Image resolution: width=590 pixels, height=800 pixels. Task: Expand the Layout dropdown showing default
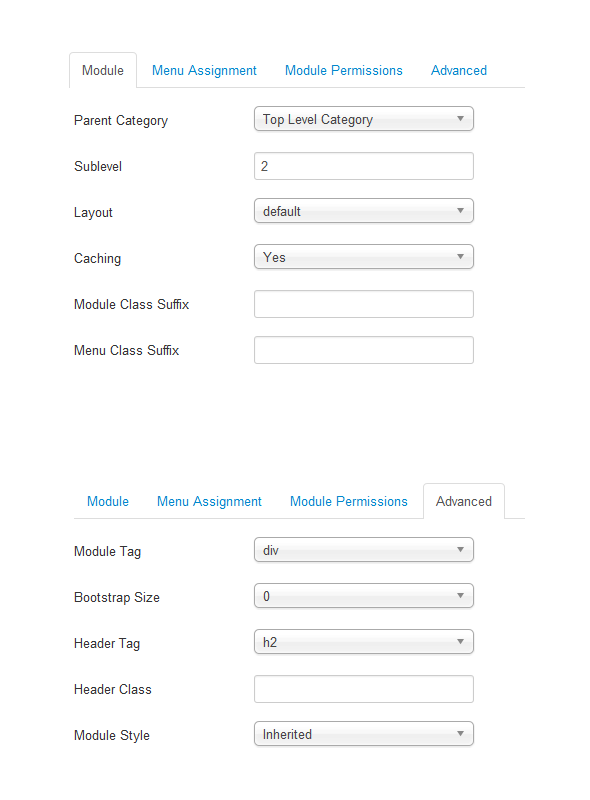363,211
